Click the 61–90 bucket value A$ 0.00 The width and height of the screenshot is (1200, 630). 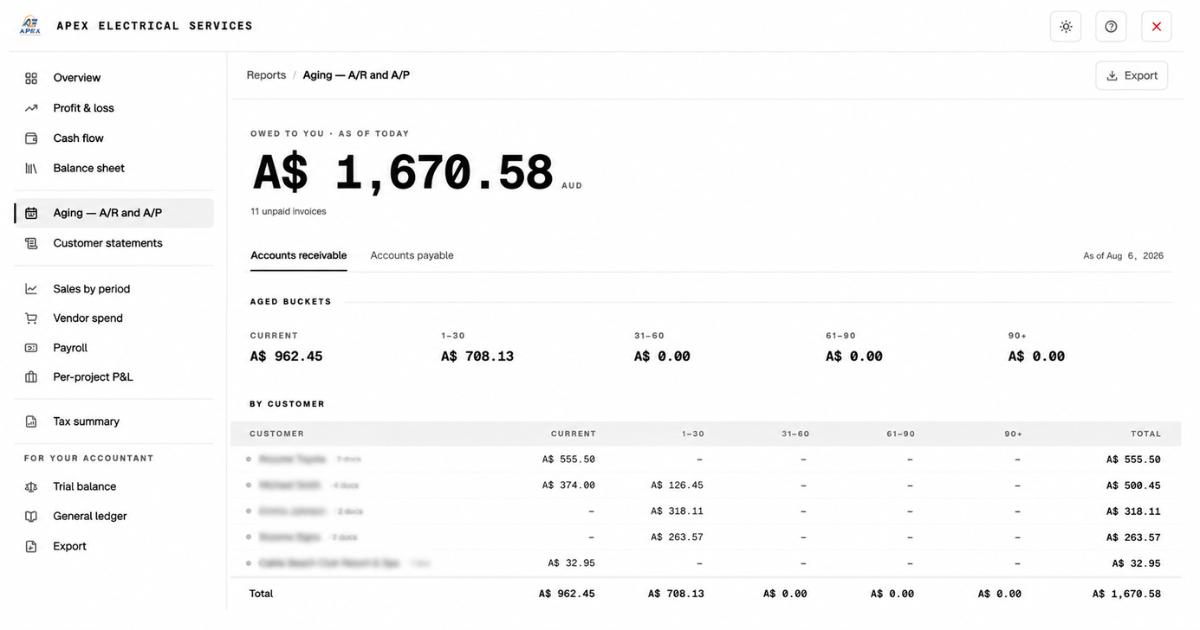pos(854,356)
